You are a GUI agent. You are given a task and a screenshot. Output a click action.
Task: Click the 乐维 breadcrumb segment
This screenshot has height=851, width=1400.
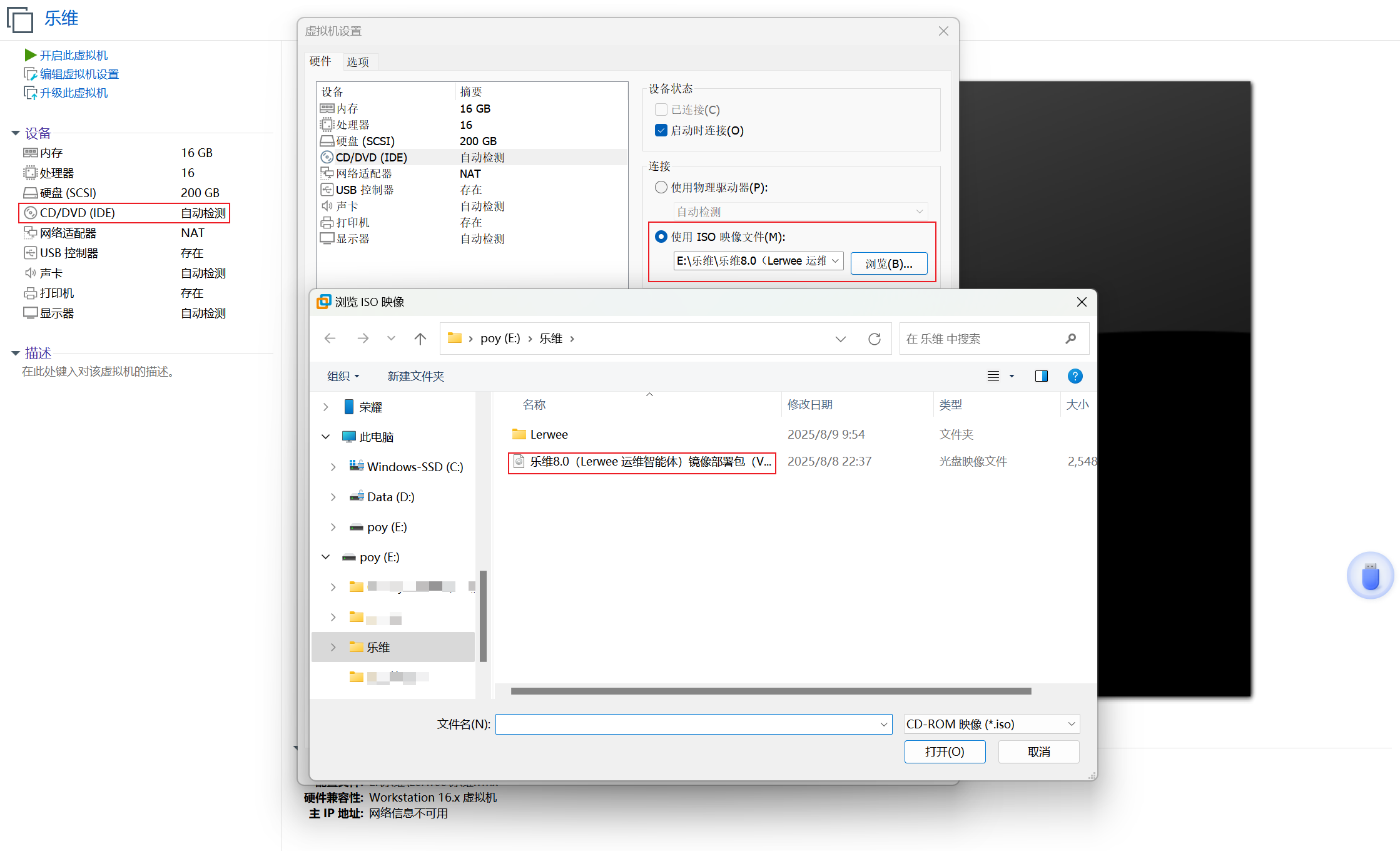pos(551,339)
